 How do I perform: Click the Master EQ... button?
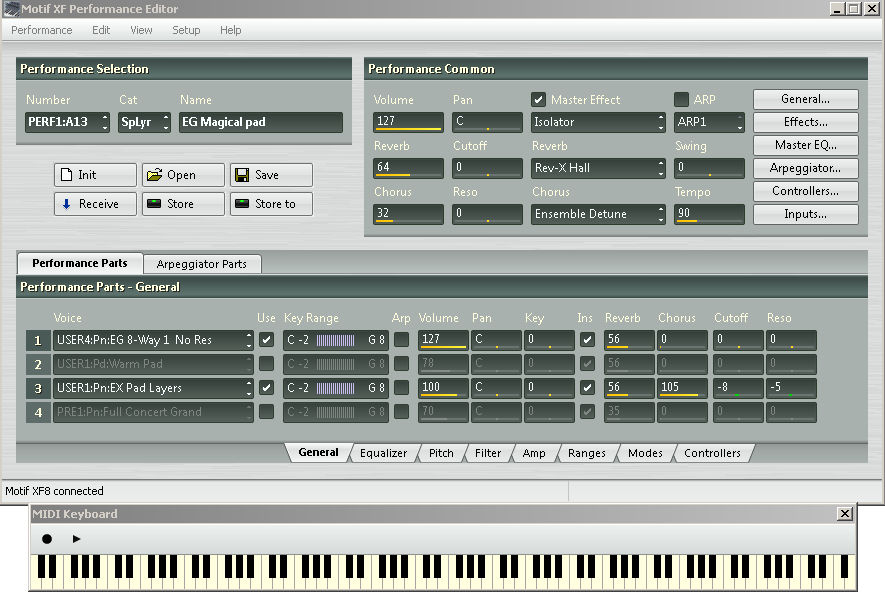coord(805,145)
